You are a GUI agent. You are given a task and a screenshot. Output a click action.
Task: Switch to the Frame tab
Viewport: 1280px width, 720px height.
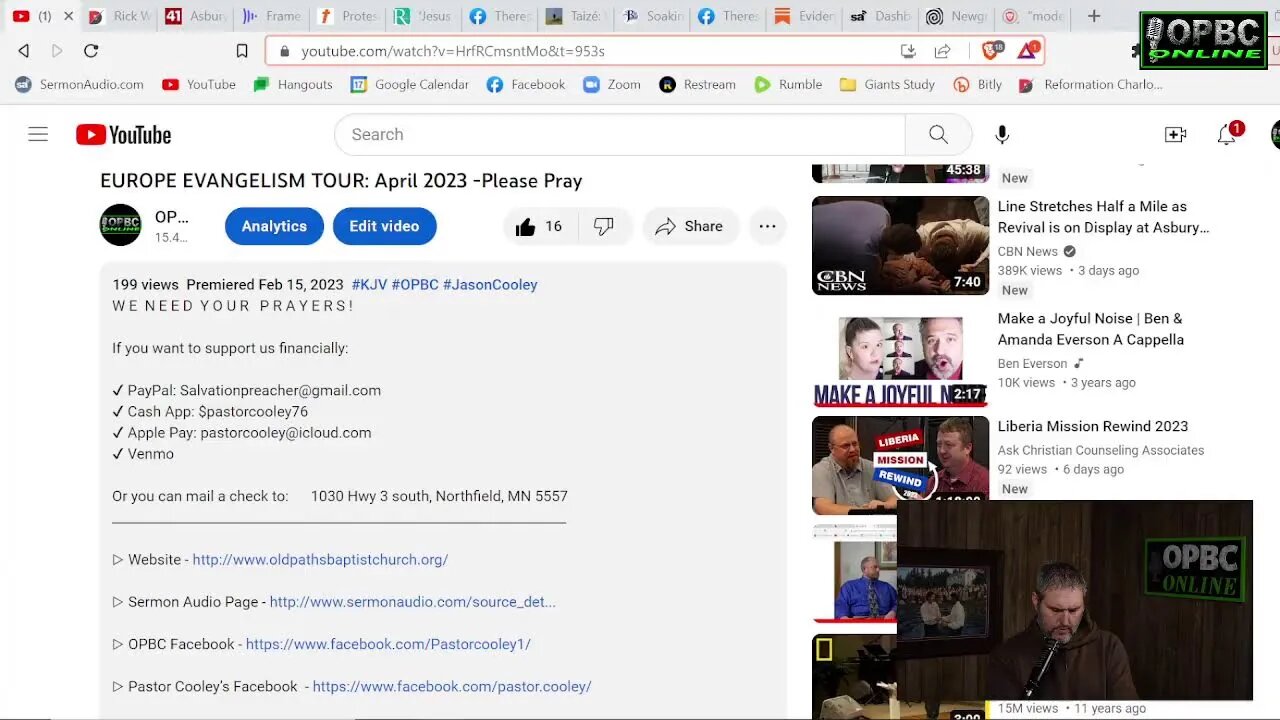tap(272, 16)
